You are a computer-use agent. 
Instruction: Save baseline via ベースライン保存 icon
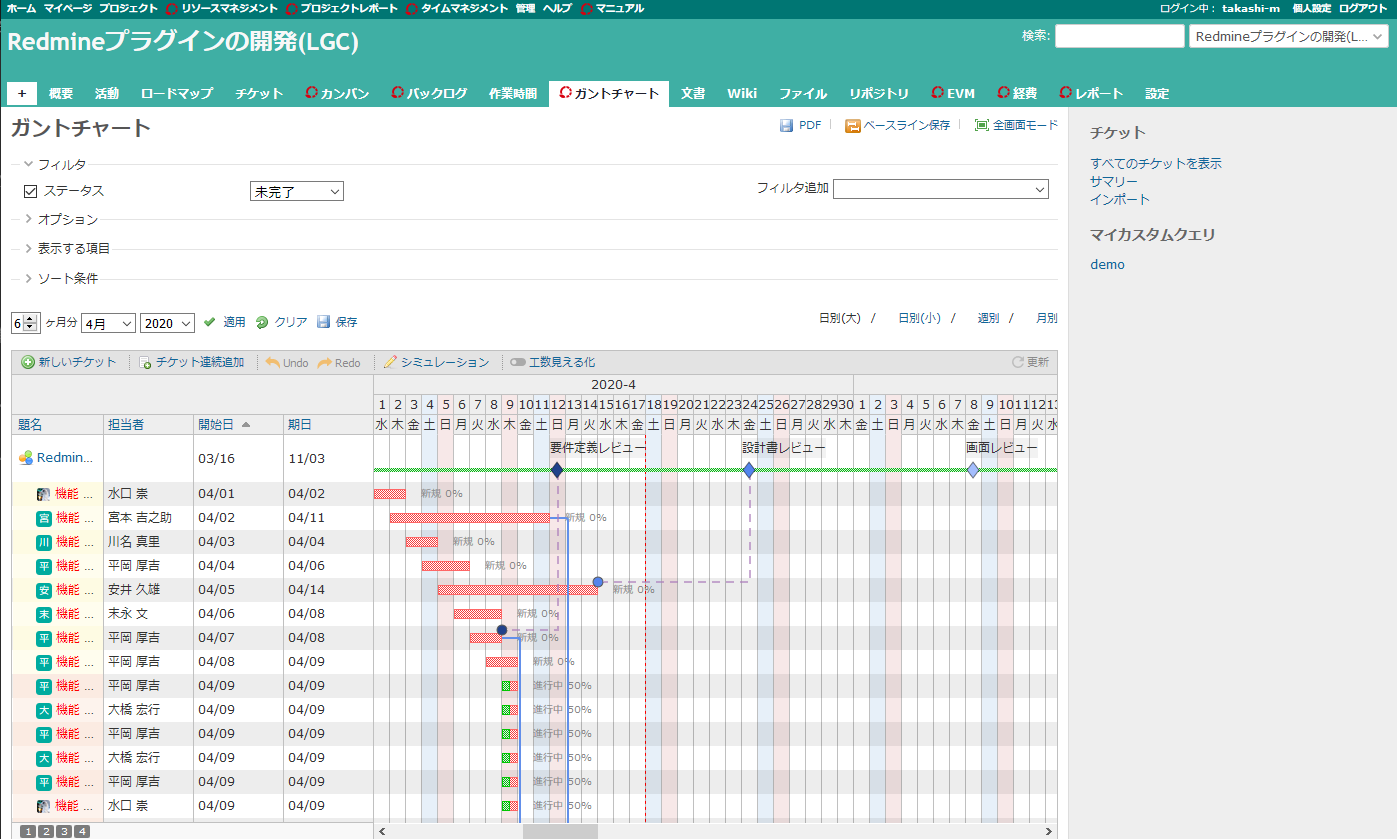[x=853, y=126]
